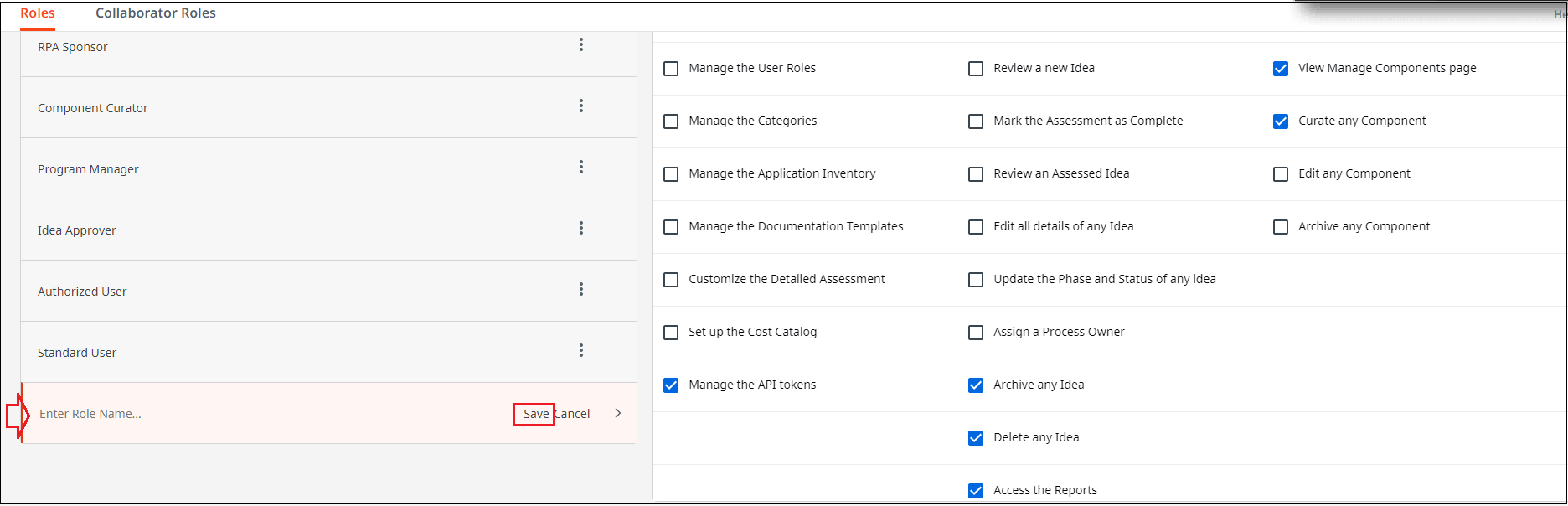Image resolution: width=1568 pixels, height=506 pixels.
Task: Select the Idea Approver role
Action: (x=328, y=230)
